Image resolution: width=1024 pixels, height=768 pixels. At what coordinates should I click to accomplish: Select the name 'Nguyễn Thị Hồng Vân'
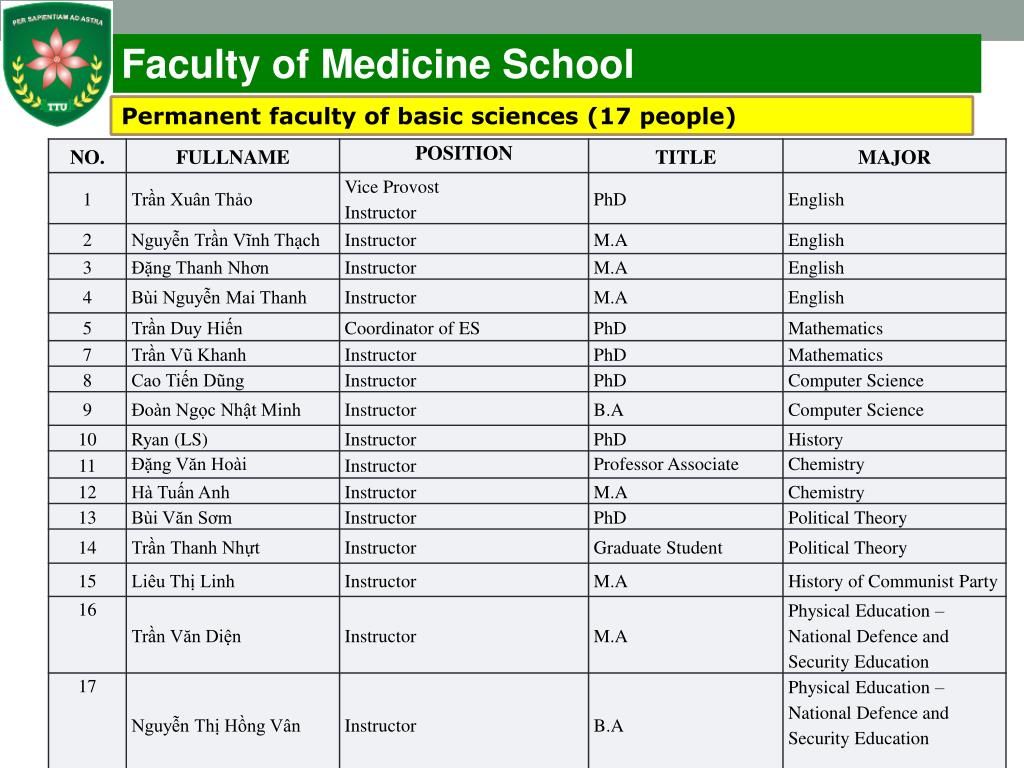pyautogui.click(x=216, y=726)
